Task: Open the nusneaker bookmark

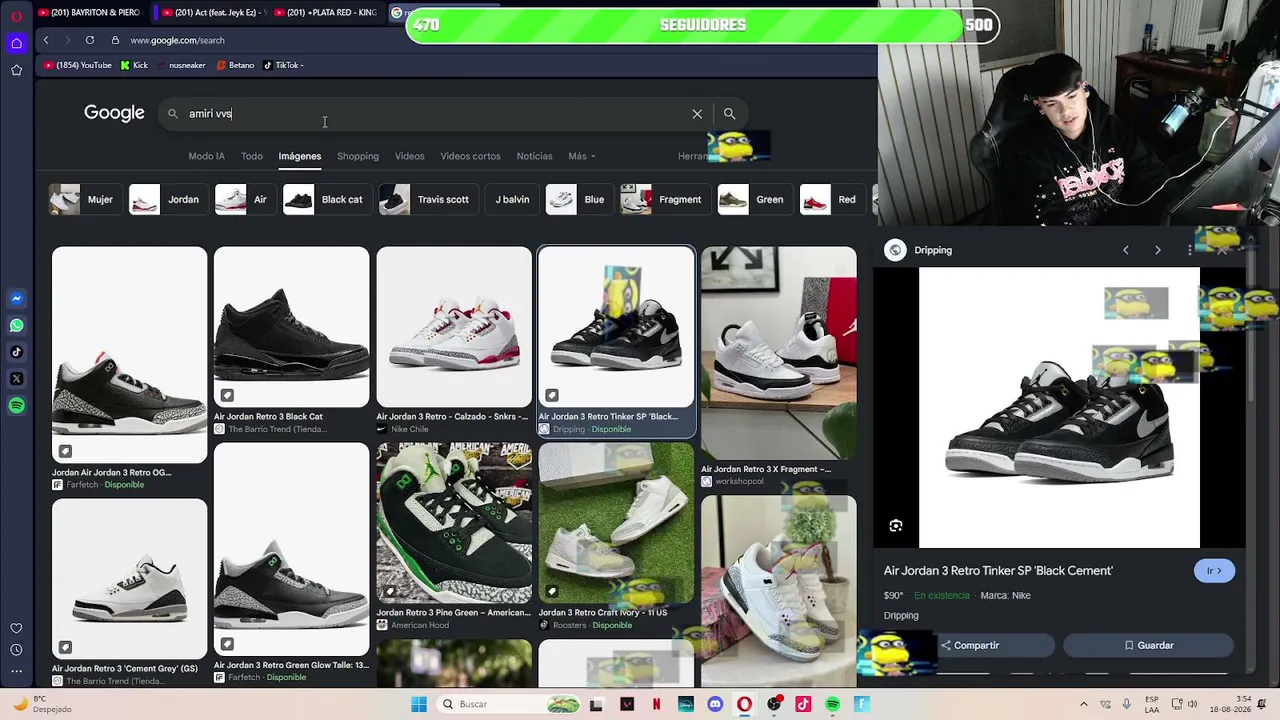Action: click(x=181, y=65)
